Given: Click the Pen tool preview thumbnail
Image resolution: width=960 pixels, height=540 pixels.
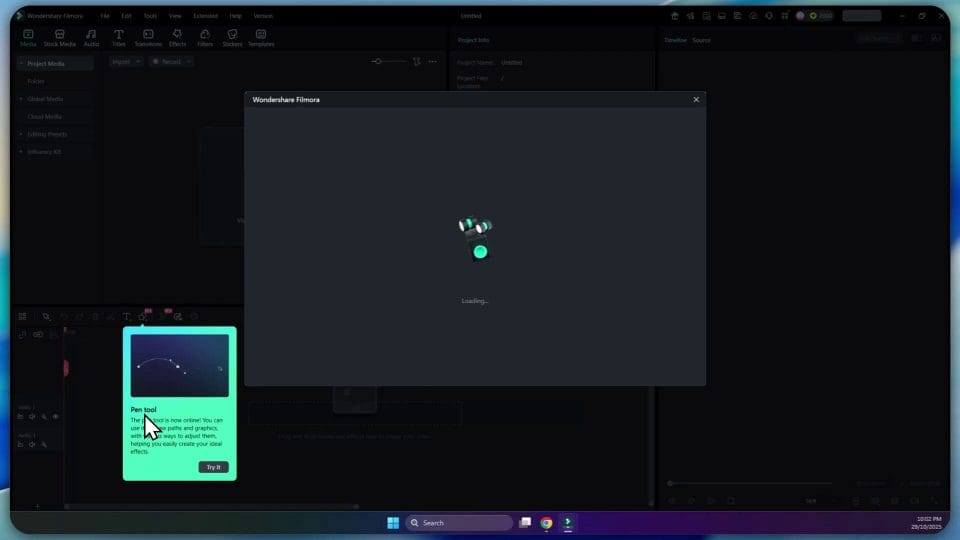Looking at the screenshot, I should (179, 366).
